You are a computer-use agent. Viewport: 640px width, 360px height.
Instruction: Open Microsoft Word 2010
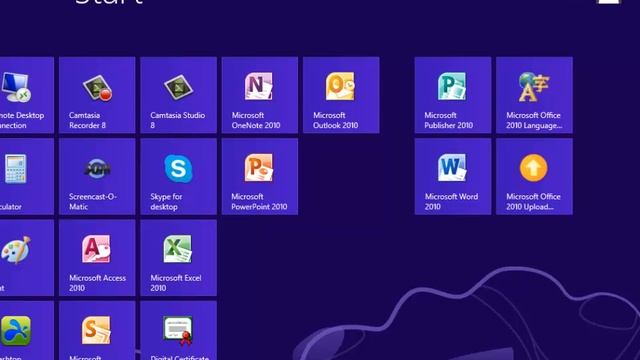click(x=453, y=176)
